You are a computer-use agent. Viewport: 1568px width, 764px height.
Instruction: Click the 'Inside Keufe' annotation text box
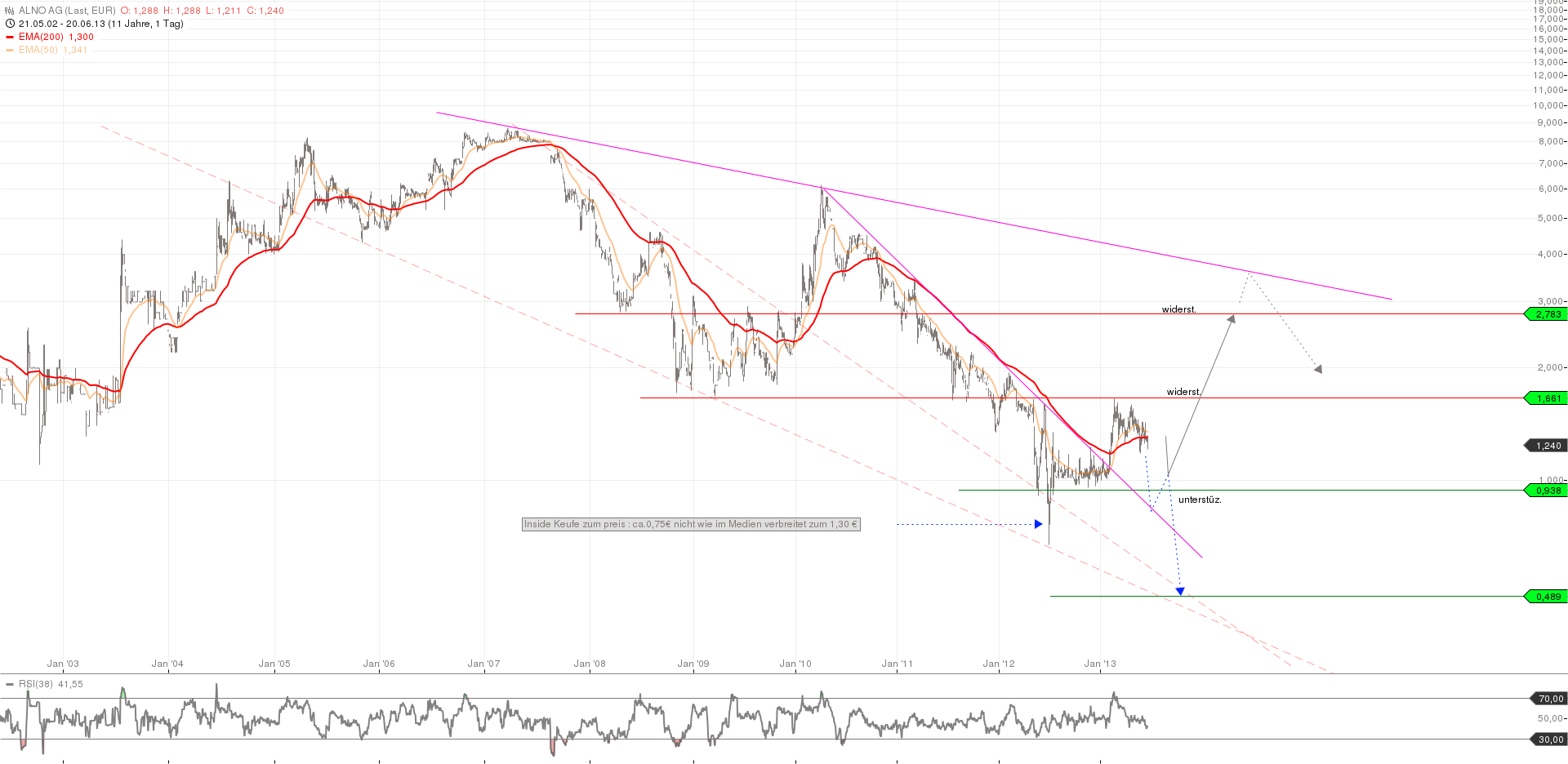click(690, 524)
